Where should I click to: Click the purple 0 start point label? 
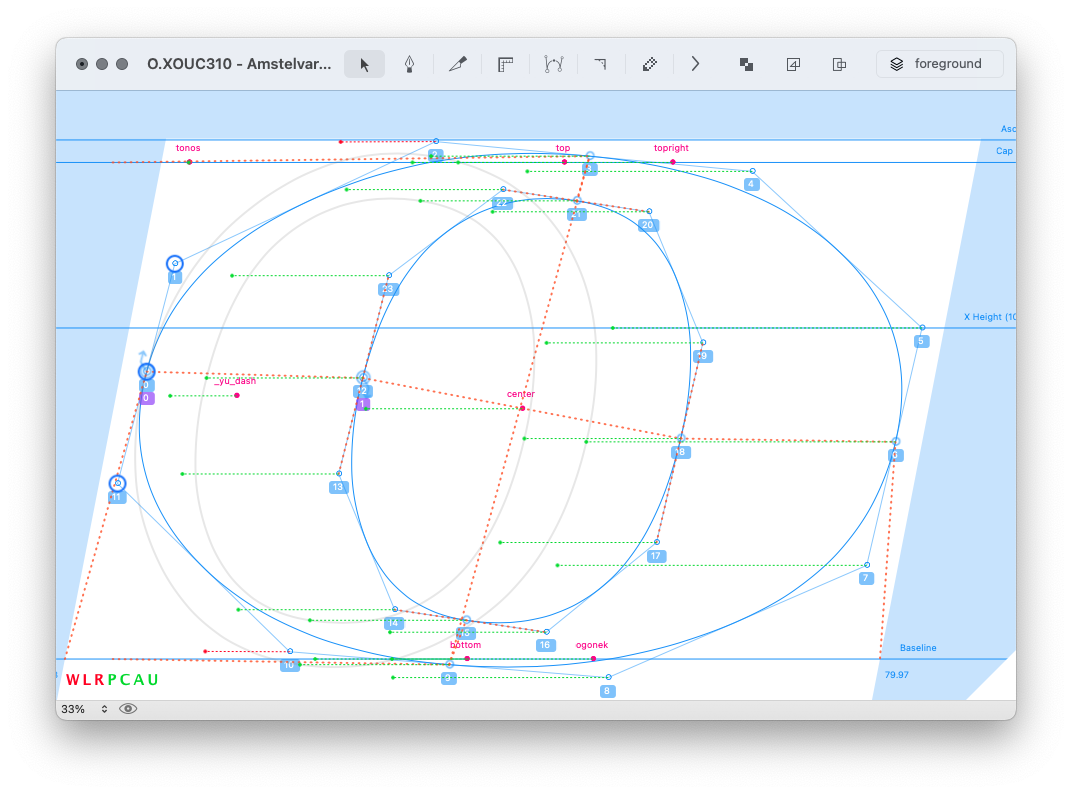(x=147, y=398)
